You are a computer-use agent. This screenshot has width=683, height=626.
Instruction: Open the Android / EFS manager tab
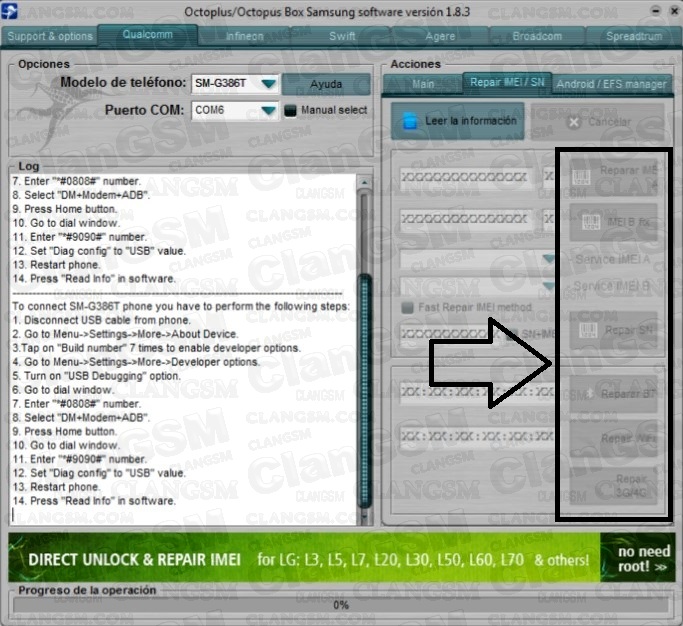612,84
